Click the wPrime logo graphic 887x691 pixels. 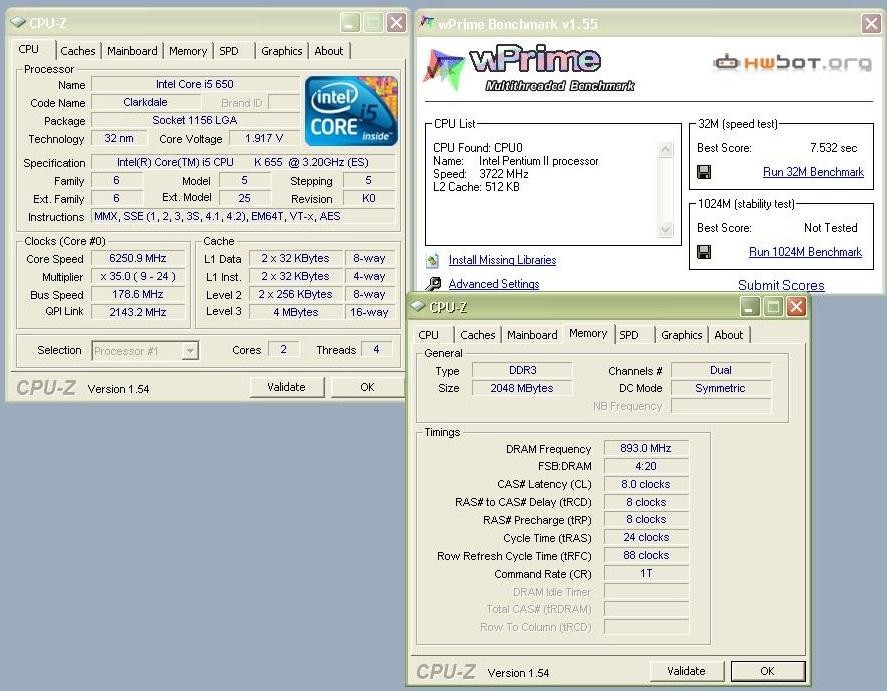[529, 68]
